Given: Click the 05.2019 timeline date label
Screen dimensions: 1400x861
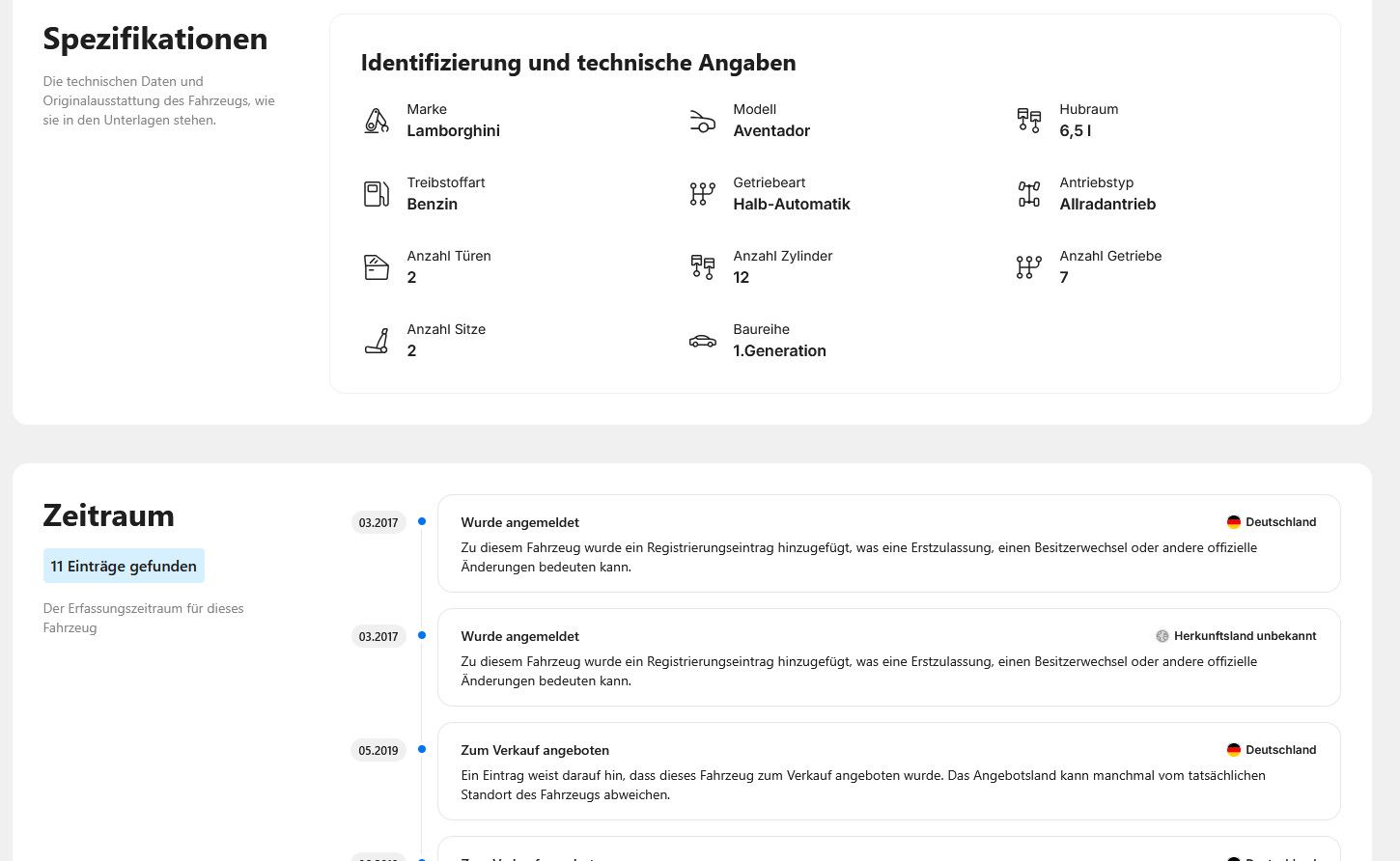Looking at the screenshot, I should click(x=378, y=751).
